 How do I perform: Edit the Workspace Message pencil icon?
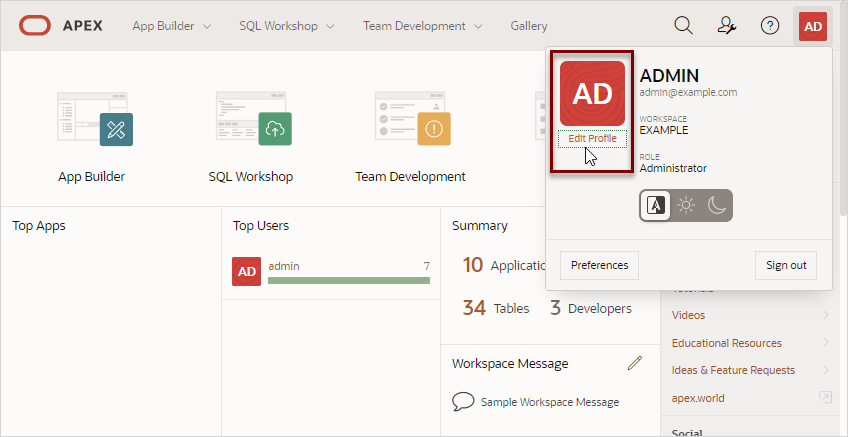click(x=634, y=363)
